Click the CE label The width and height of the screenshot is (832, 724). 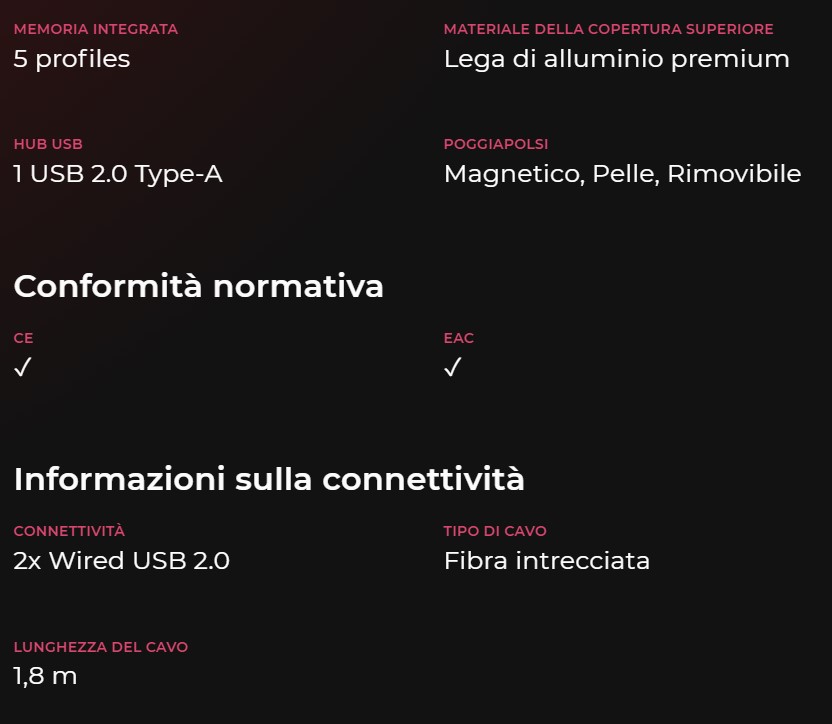23,338
